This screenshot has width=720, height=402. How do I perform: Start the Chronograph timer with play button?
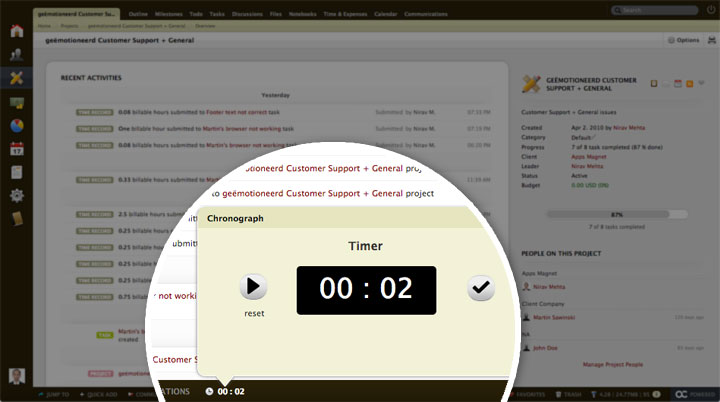pyautogui.click(x=253, y=286)
